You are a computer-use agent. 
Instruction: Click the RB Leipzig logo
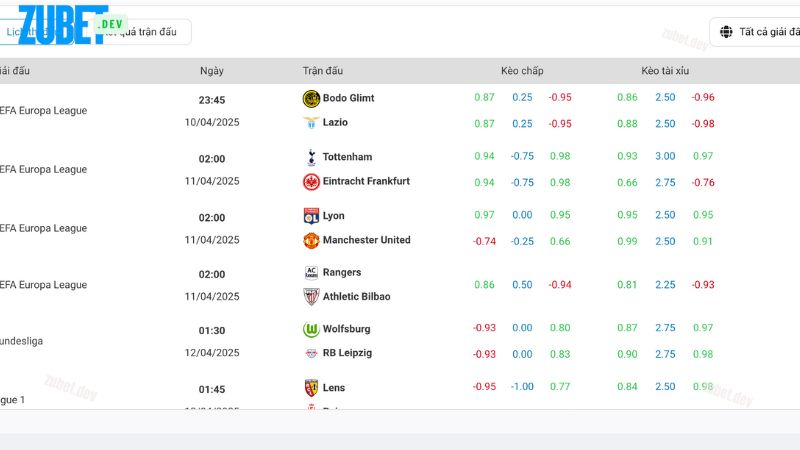click(311, 353)
